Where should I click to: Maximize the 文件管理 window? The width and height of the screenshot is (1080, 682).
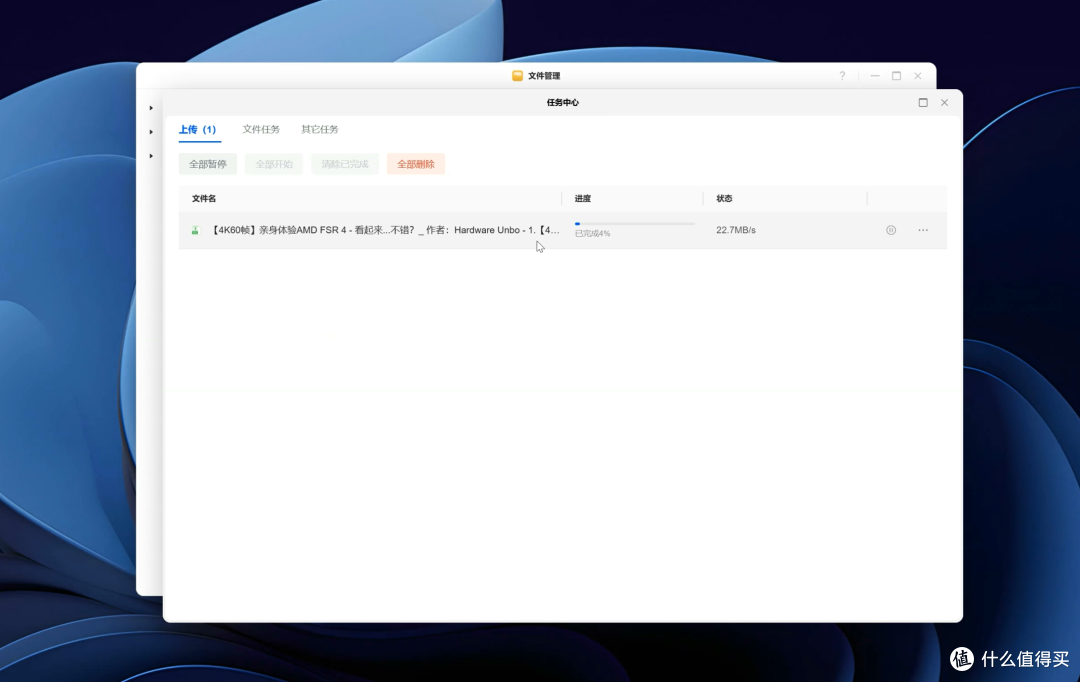click(x=896, y=76)
